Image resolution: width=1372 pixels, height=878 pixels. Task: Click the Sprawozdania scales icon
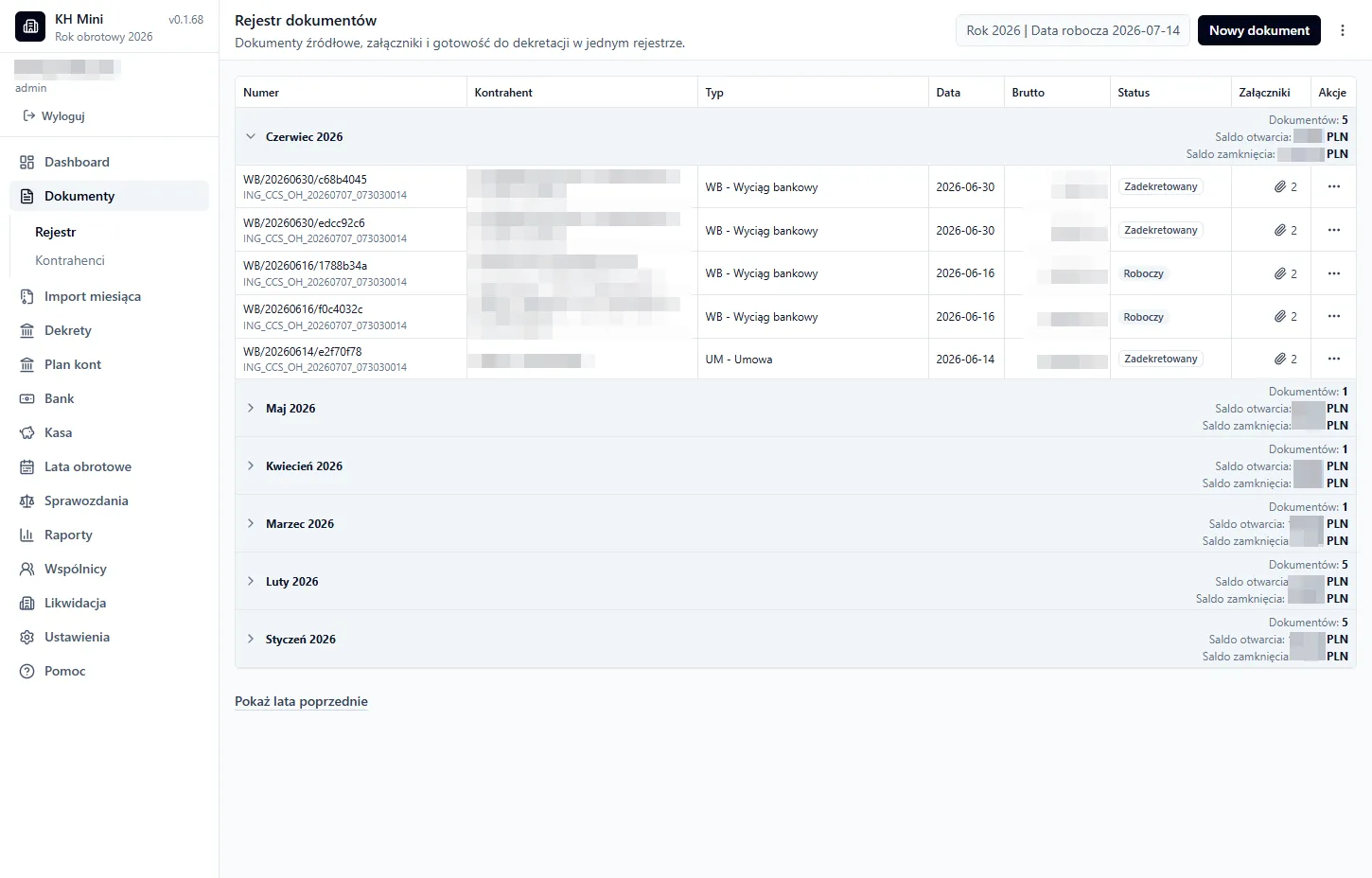pyautogui.click(x=26, y=500)
